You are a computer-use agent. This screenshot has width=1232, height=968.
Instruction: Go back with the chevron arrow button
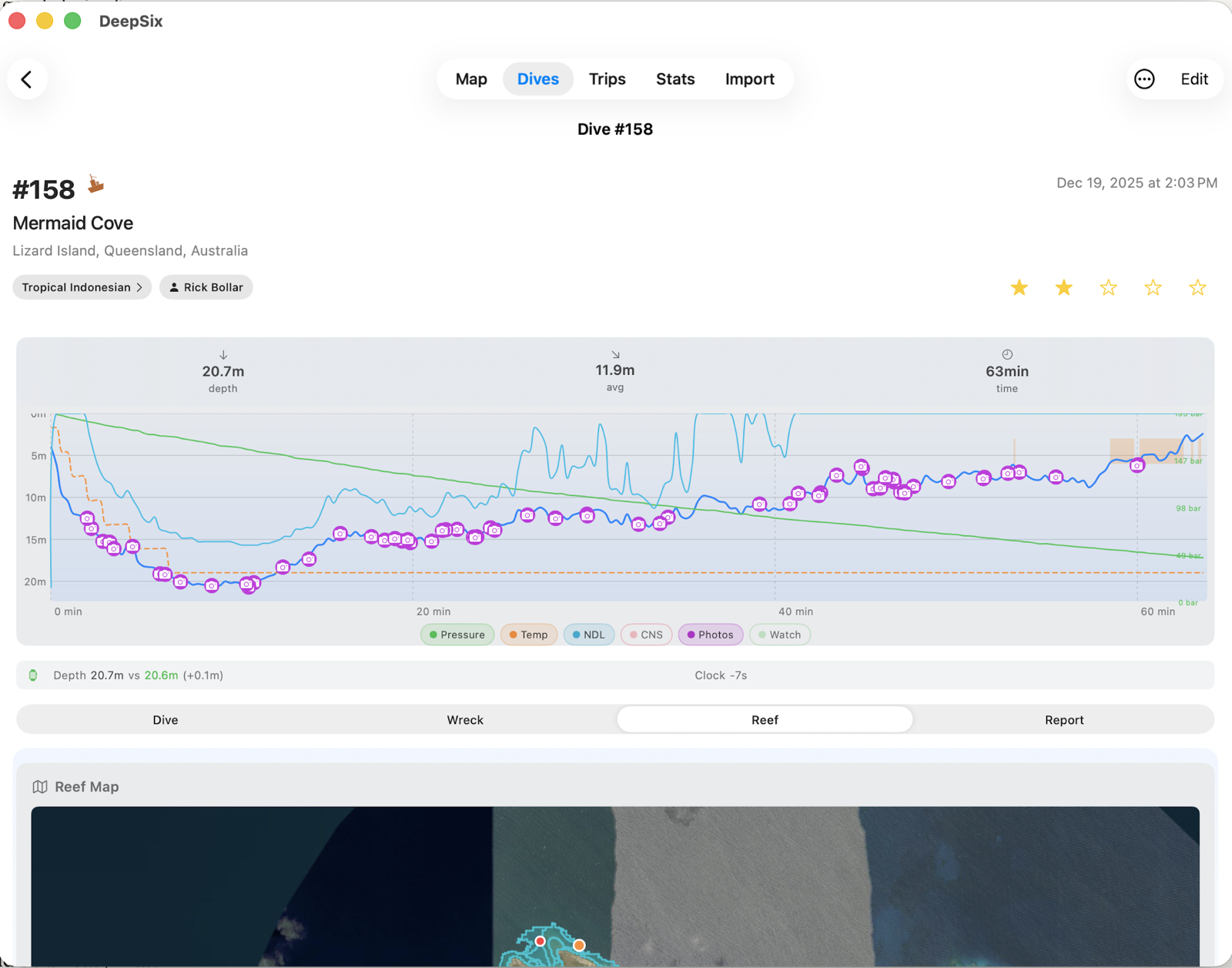(x=27, y=79)
